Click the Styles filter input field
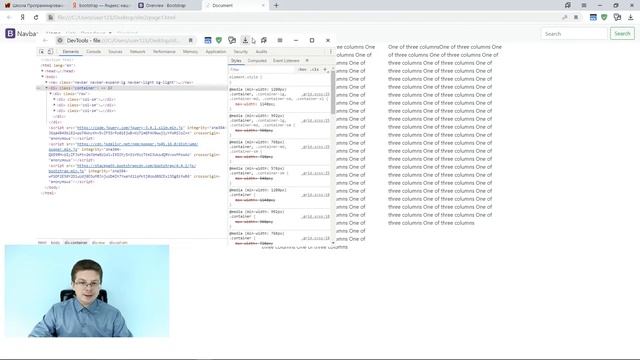Screen dimensions: 640x360 coord(262,69)
